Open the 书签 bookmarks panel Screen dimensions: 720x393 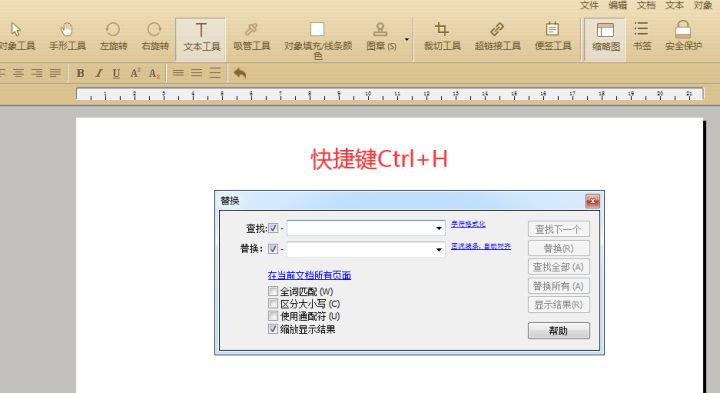coord(641,37)
